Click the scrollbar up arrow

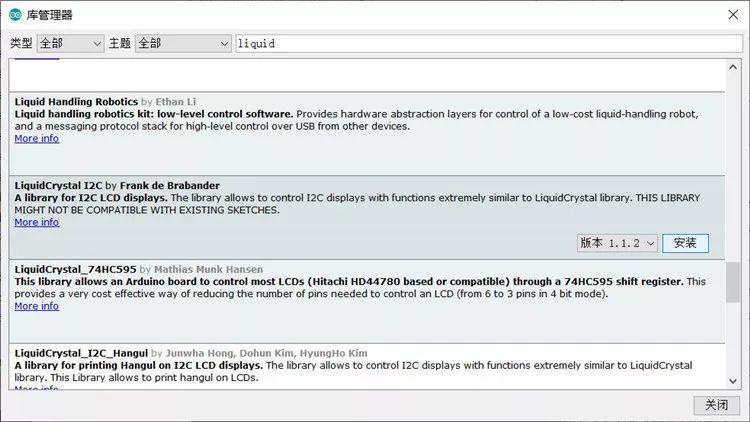pos(733,67)
